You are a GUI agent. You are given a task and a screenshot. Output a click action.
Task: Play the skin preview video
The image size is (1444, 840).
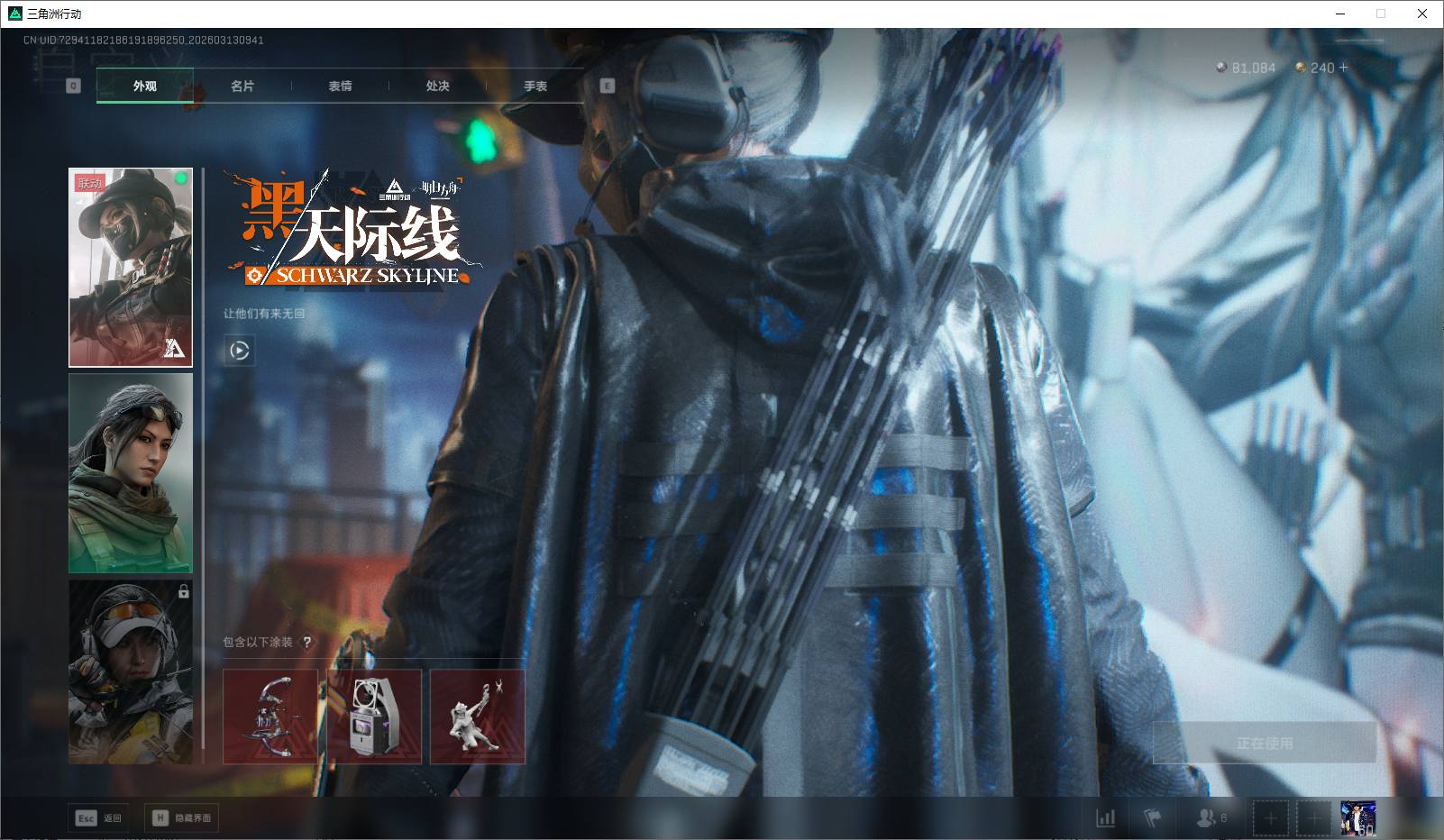240,351
